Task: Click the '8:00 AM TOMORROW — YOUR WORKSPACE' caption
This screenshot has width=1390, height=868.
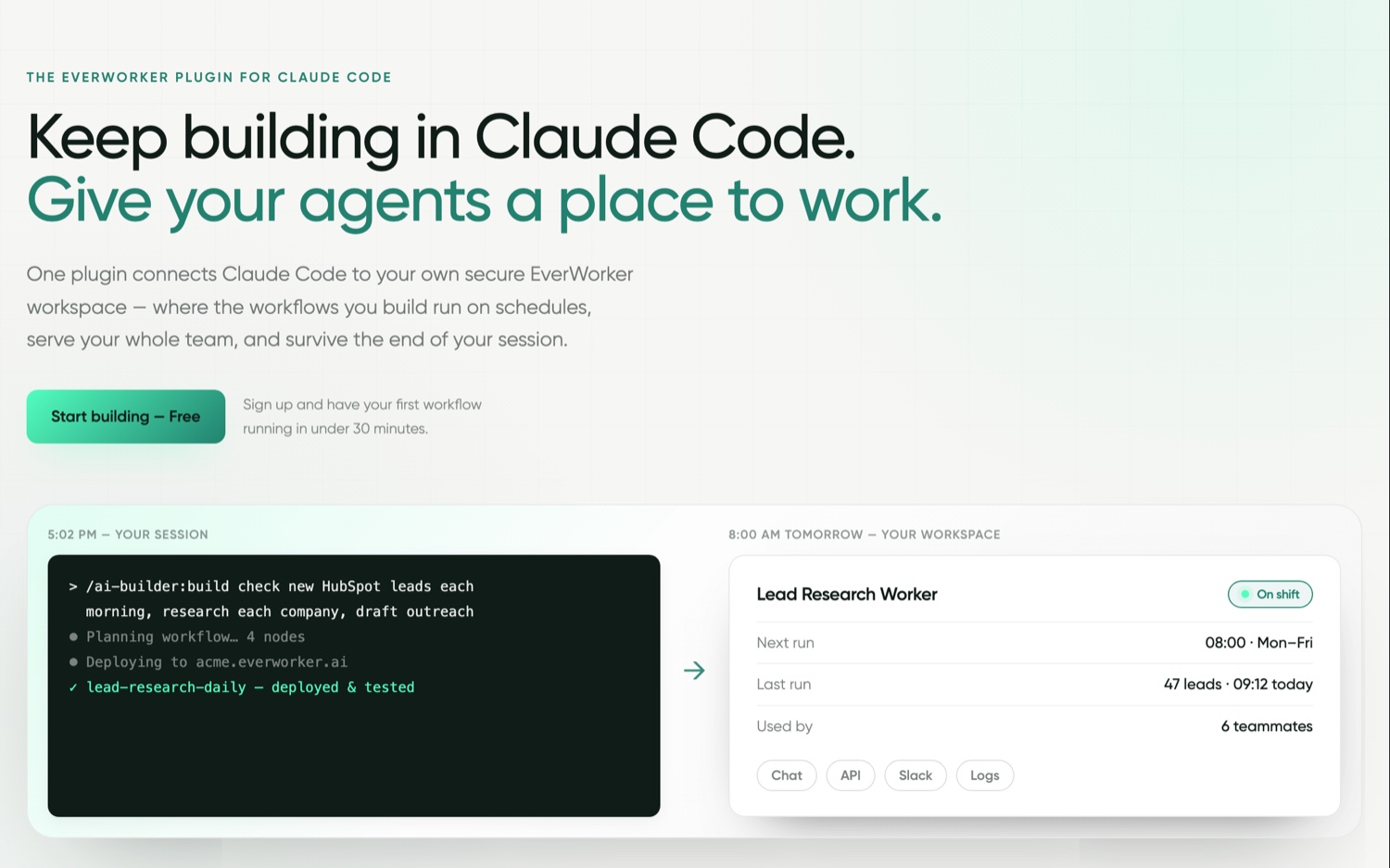Action: point(865,535)
